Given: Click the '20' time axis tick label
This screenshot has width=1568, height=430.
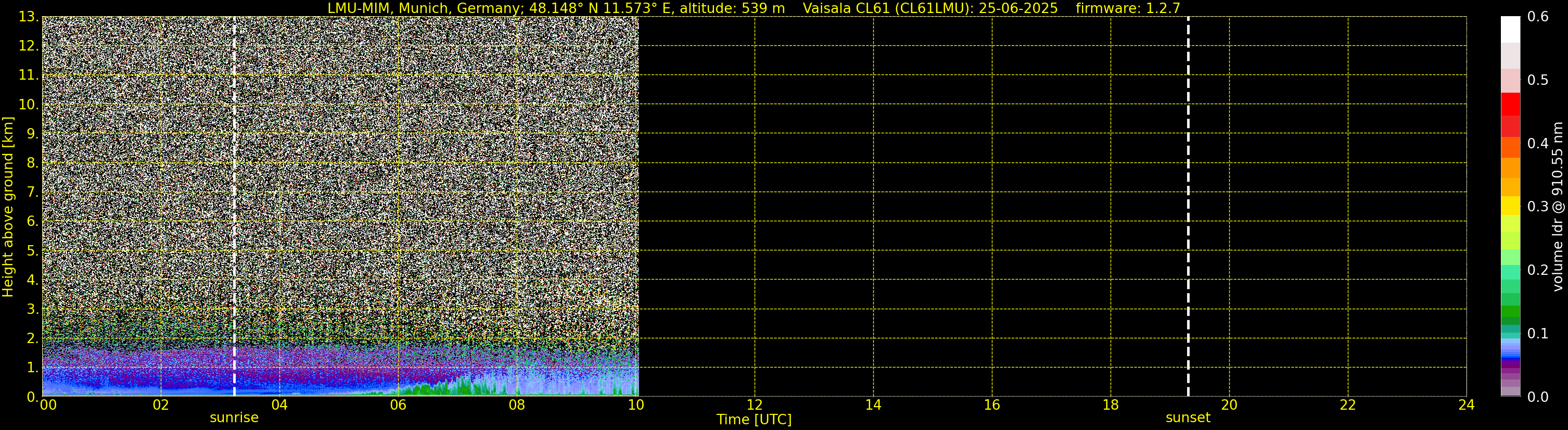Looking at the screenshot, I should pyautogui.click(x=1229, y=405).
